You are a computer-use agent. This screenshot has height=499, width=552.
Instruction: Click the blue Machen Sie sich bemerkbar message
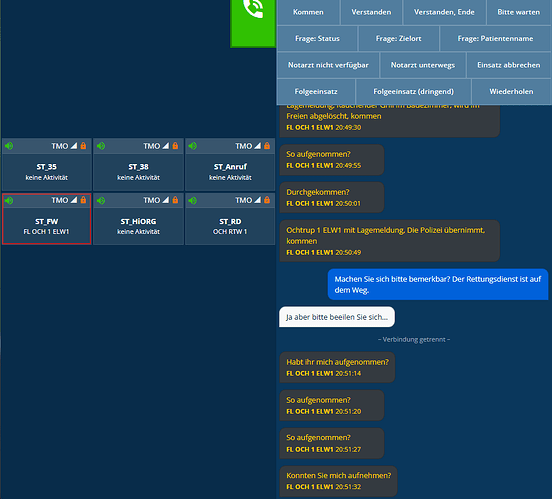438,285
